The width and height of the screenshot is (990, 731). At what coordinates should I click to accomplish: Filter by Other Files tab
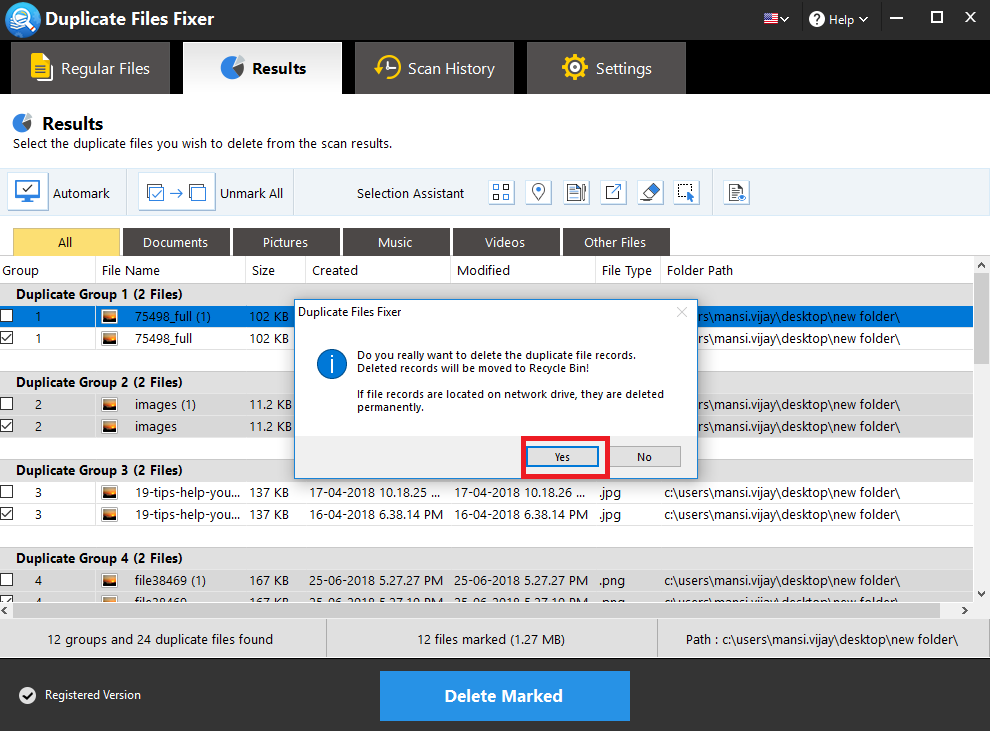click(x=616, y=242)
